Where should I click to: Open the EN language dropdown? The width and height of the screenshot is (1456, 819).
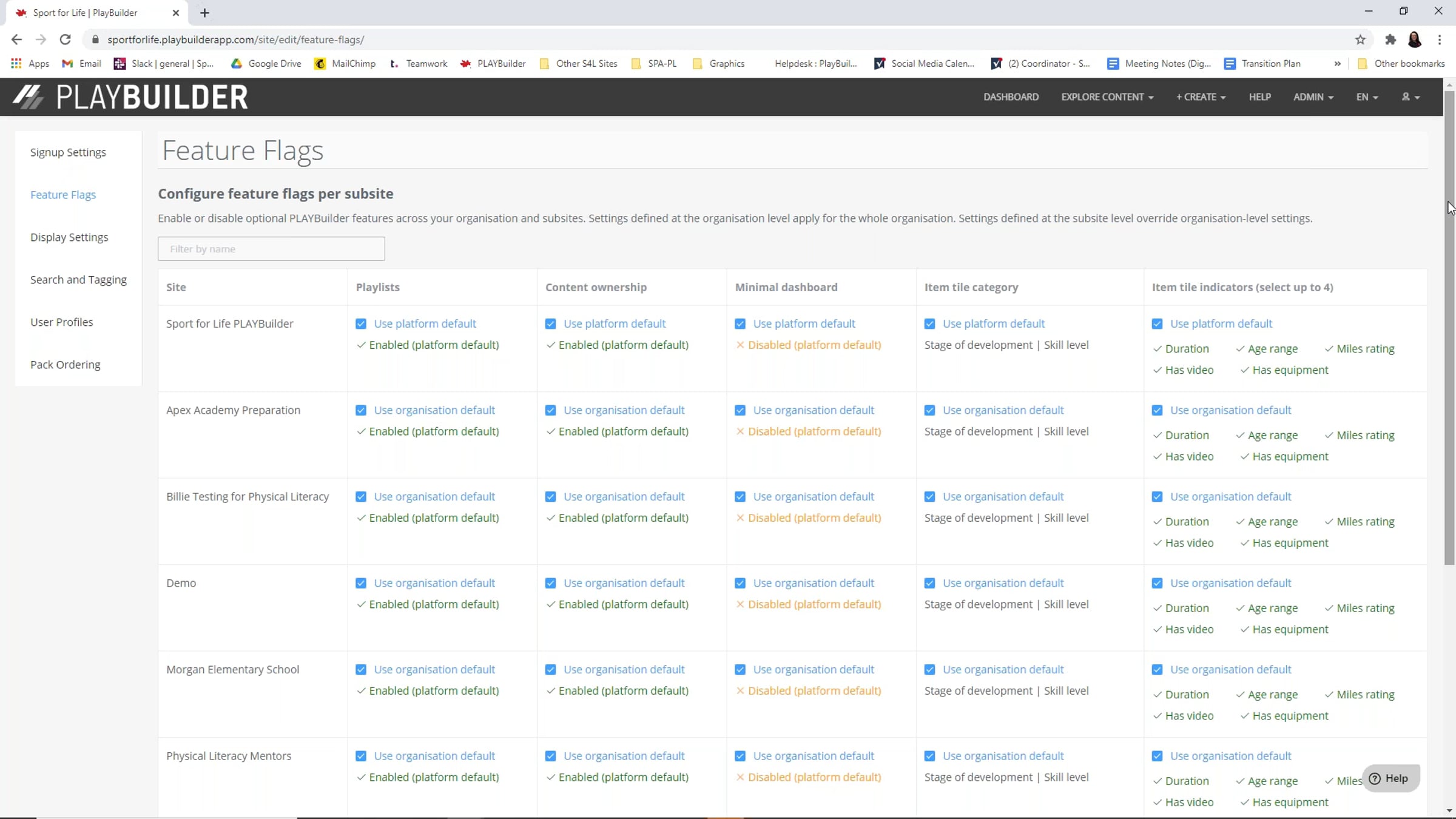[x=1367, y=97]
